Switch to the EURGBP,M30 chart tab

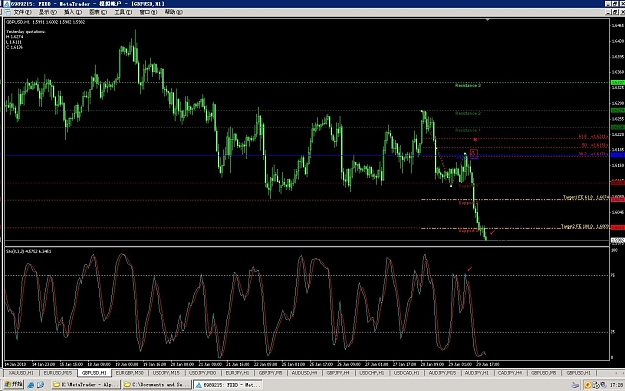tap(130, 373)
